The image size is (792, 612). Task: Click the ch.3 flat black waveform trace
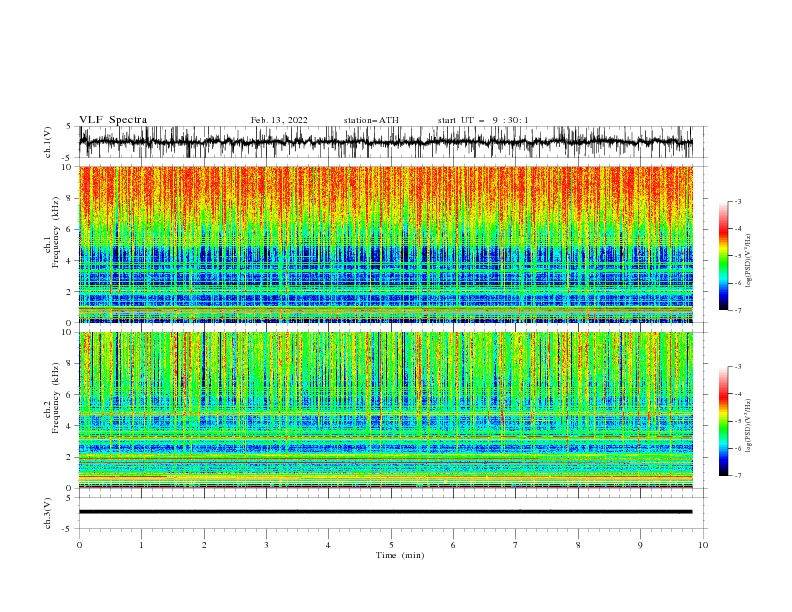click(386, 512)
